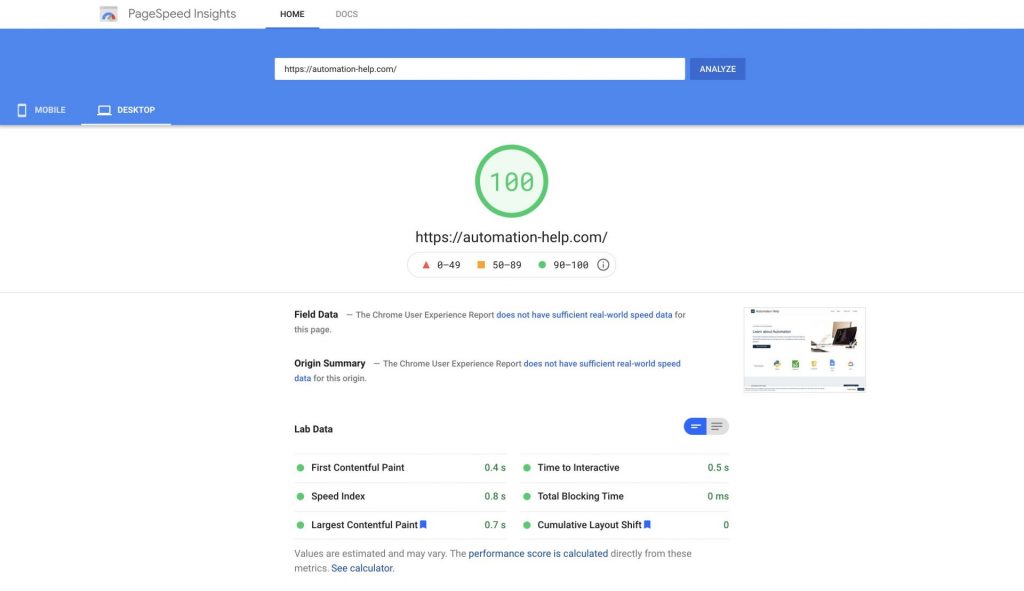Expand the Time to Interactive metric row
1024x591 pixels.
(625, 468)
